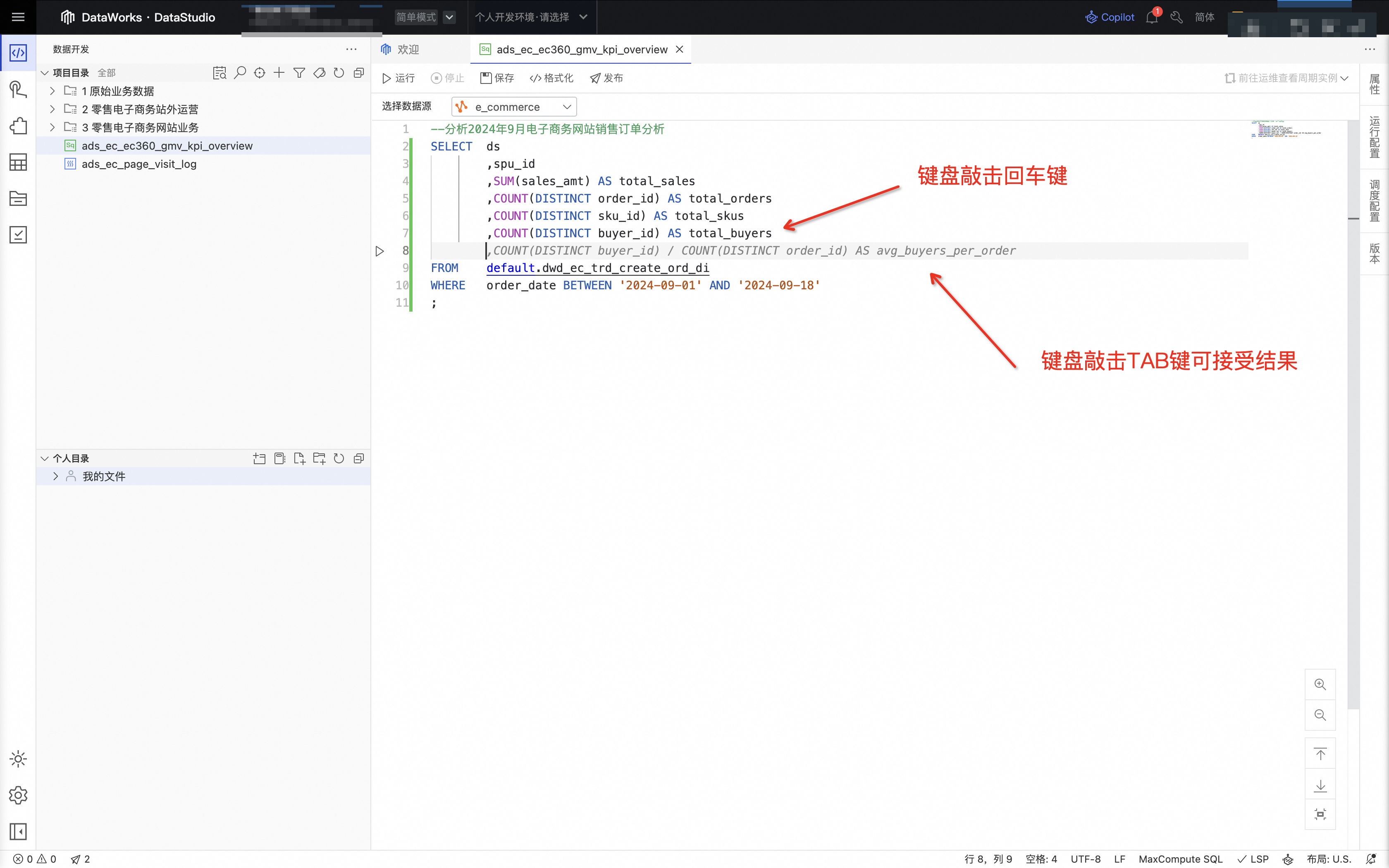
Task: Open 前往运维查看周期实例 dropdown
Action: click(1286, 78)
